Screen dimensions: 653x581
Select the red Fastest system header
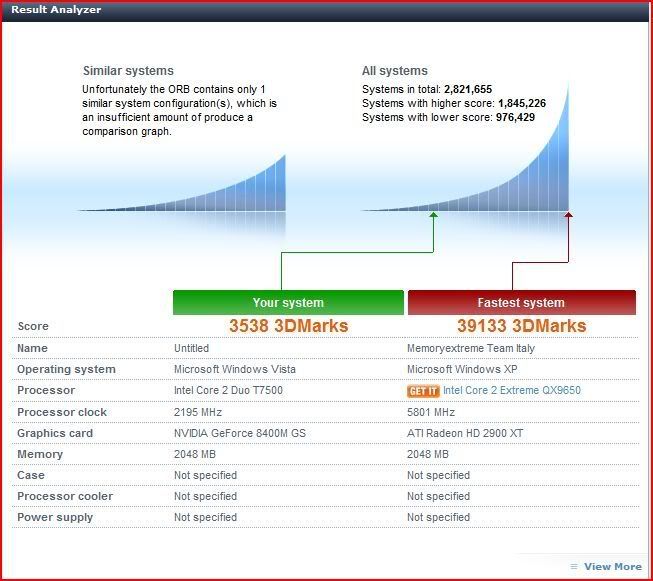[522, 302]
